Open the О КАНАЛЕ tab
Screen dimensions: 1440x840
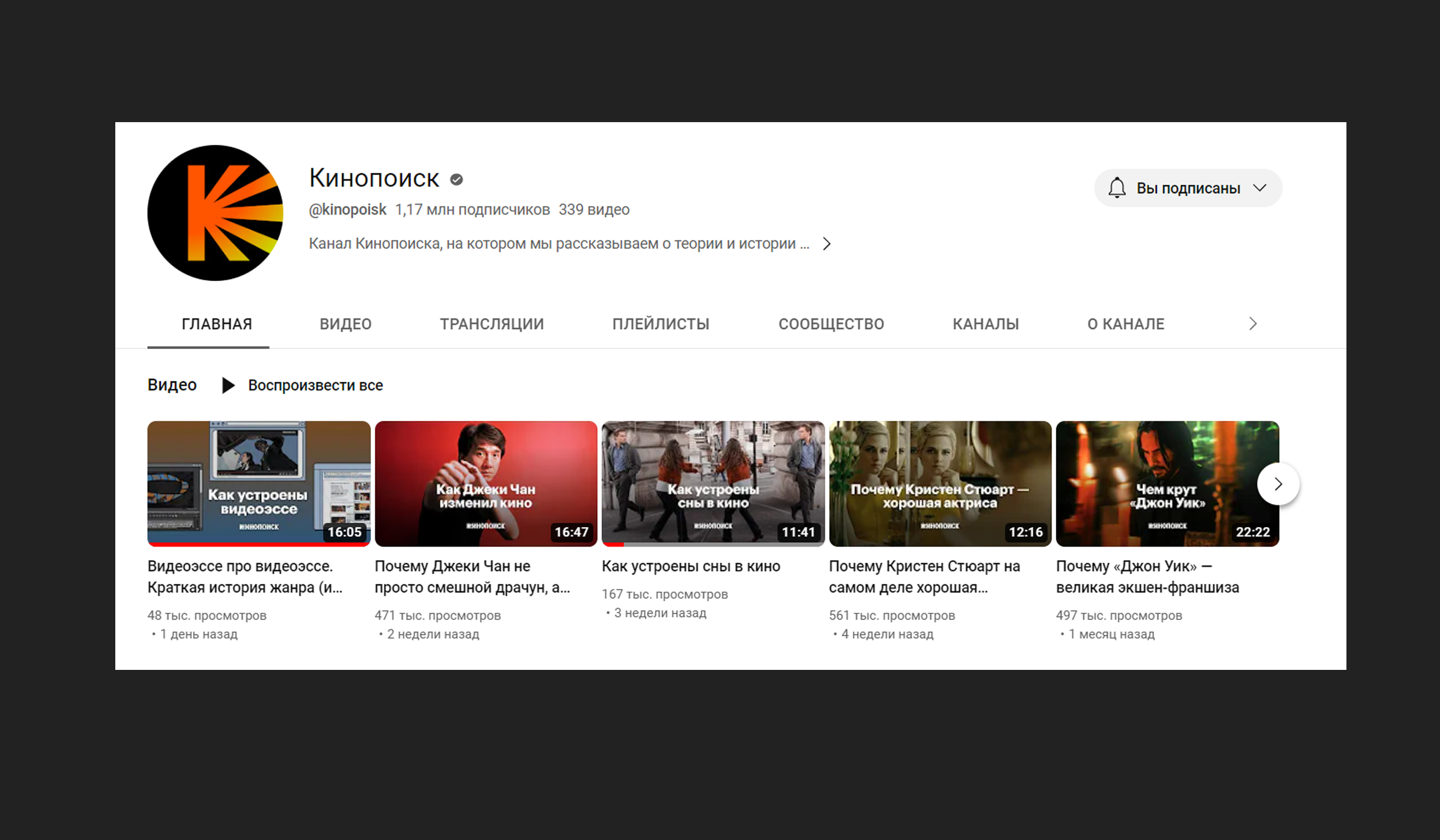(1125, 324)
